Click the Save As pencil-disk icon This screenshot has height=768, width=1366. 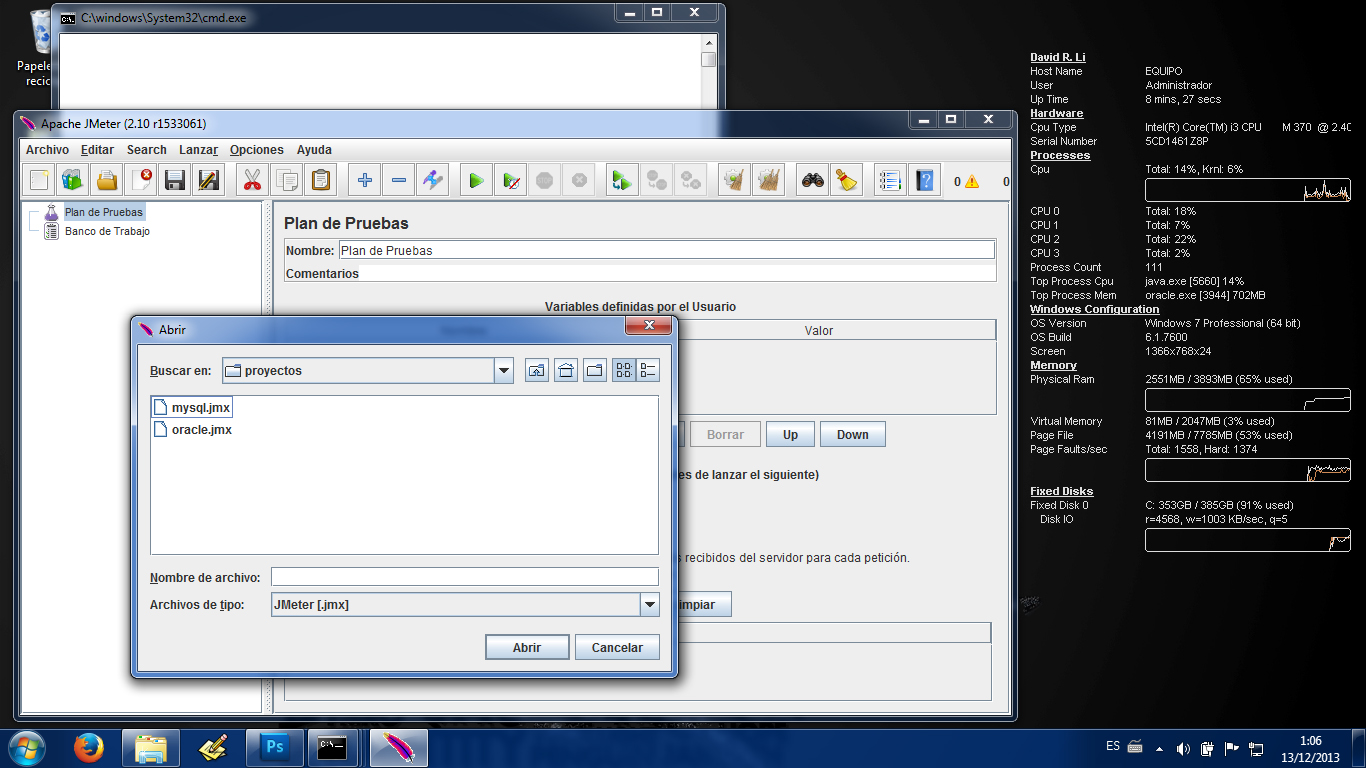(x=208, y=181)
